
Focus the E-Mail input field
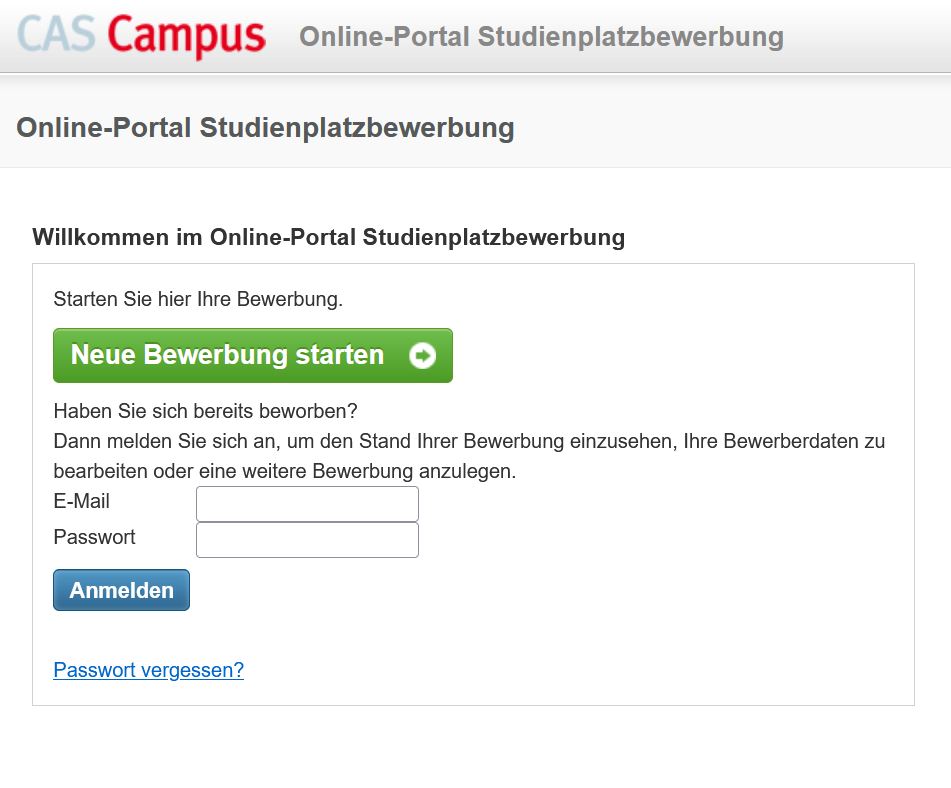tap(307, 503)
